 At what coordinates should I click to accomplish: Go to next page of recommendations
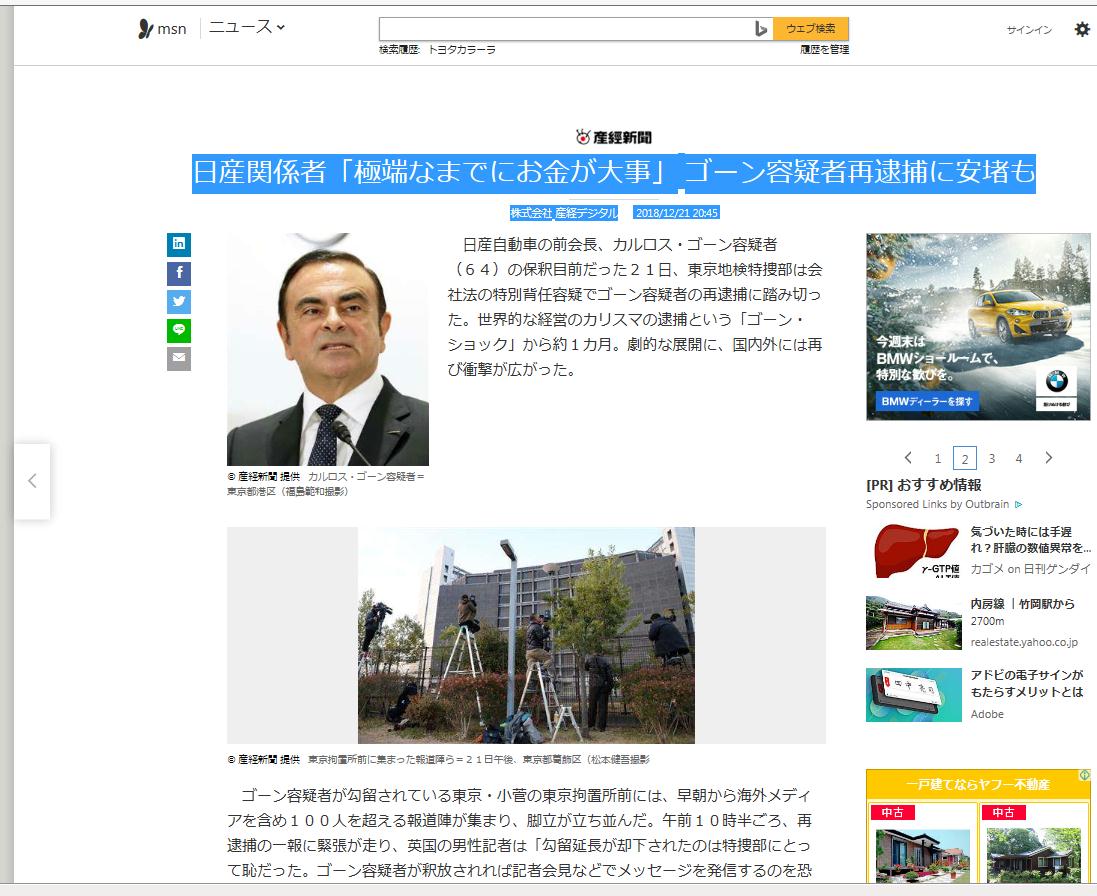click(1048, 458)
